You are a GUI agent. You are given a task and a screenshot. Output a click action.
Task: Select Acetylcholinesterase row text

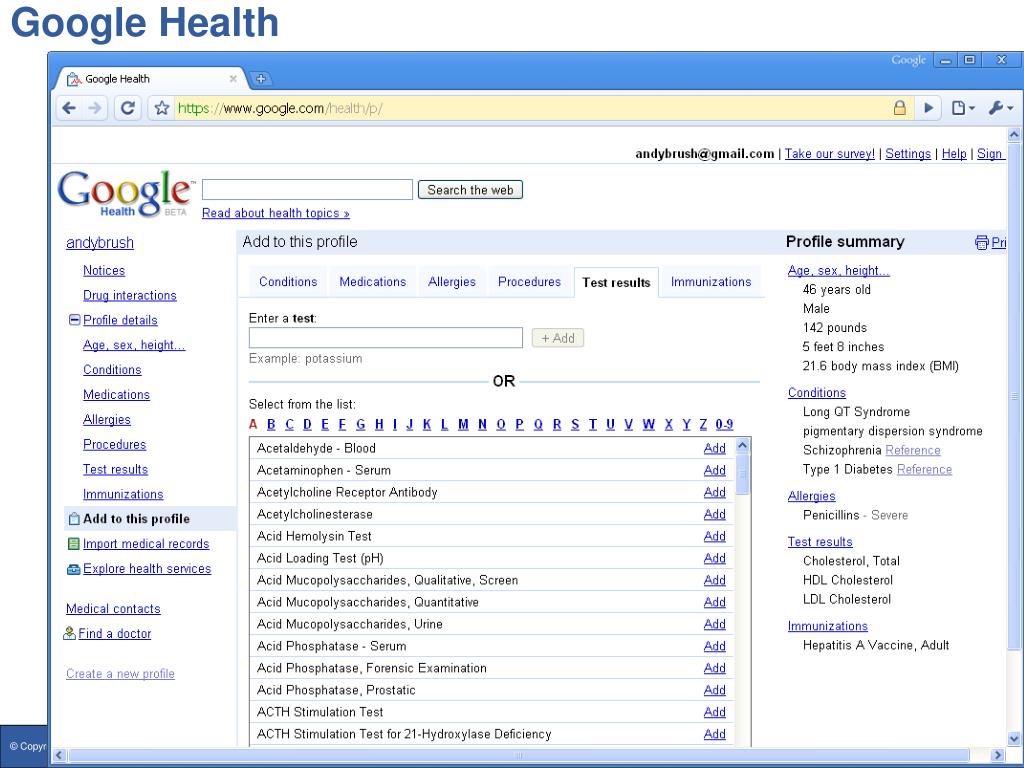[x=314, y=514]
